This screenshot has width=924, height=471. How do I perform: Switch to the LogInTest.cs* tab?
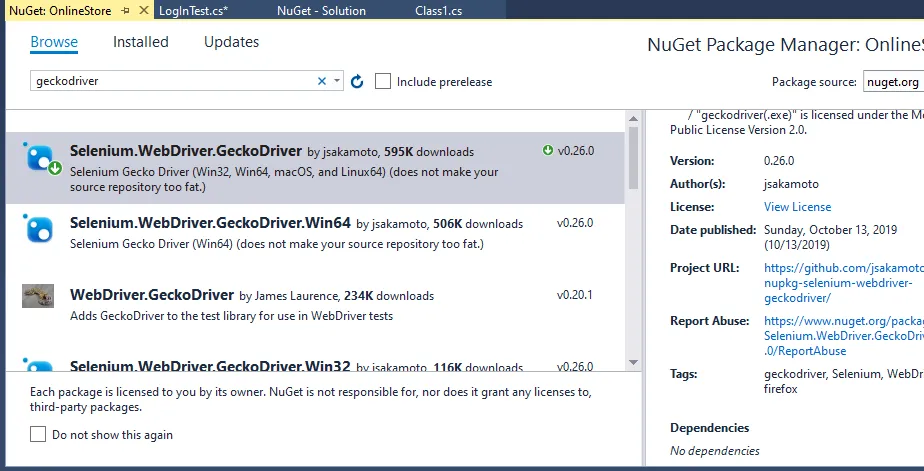pos(193,11)
